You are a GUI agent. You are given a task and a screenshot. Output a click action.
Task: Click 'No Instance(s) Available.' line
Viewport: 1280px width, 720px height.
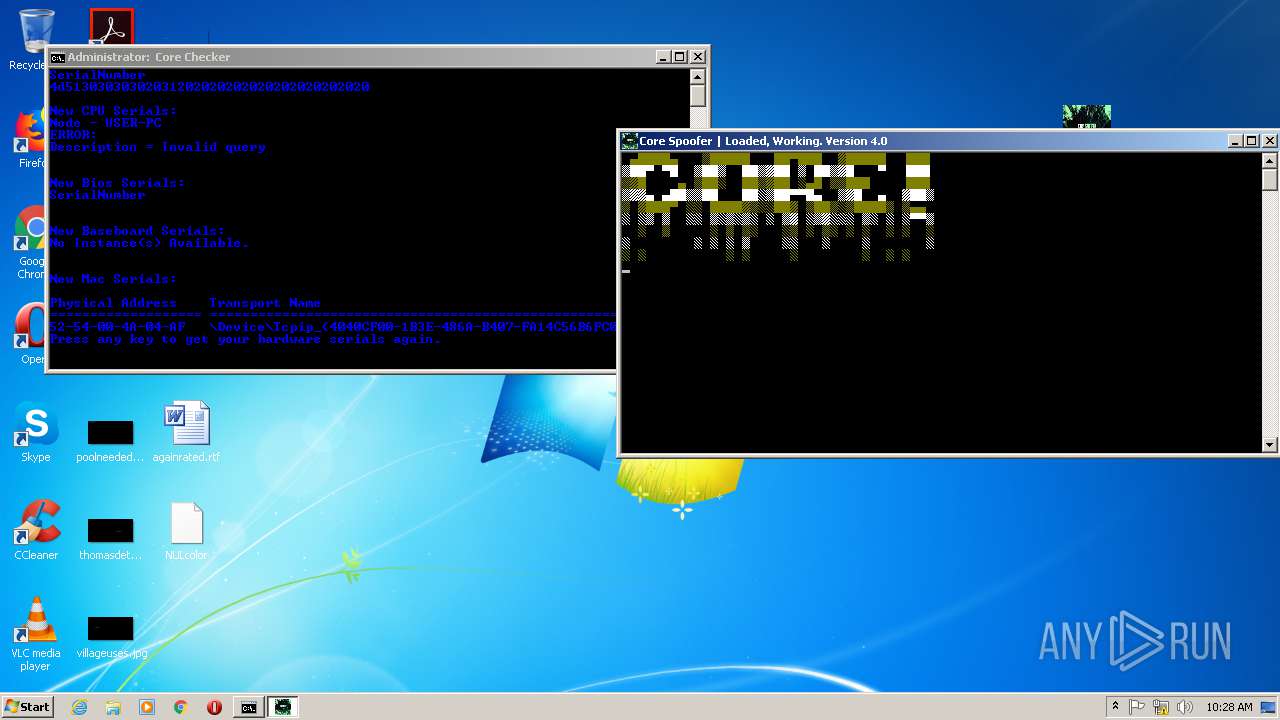(x=149, y=243)
